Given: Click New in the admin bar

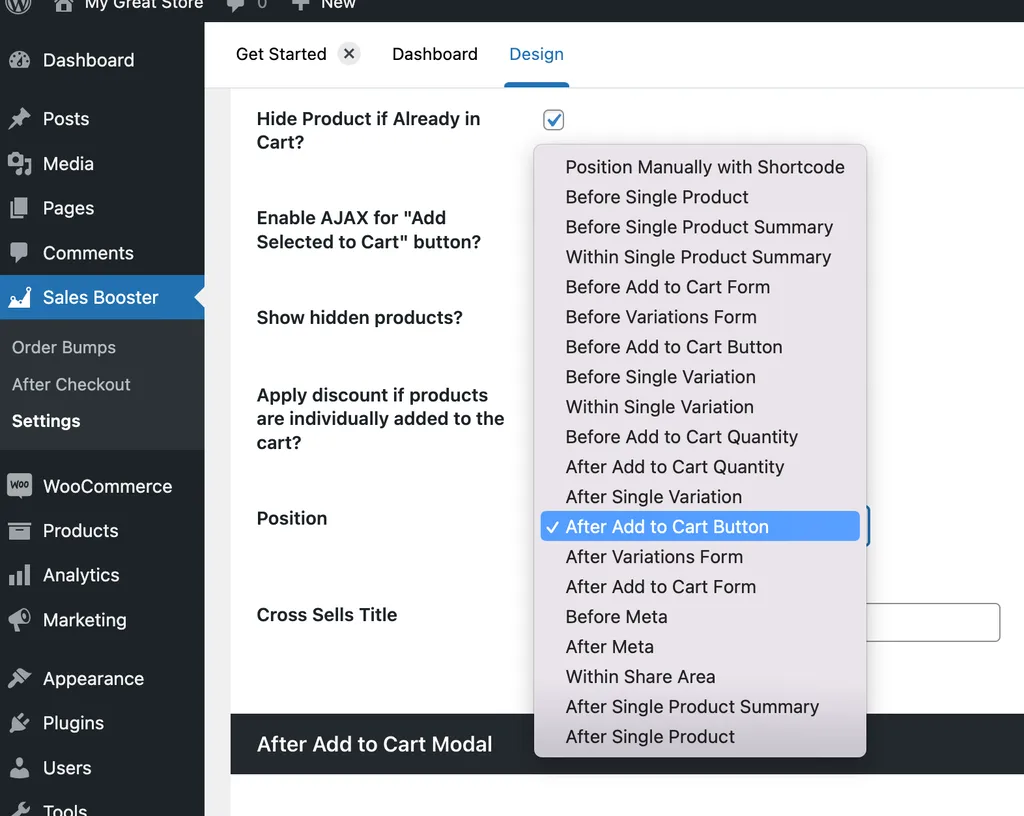Looking at the screenshot, I should tap(338, 5).
